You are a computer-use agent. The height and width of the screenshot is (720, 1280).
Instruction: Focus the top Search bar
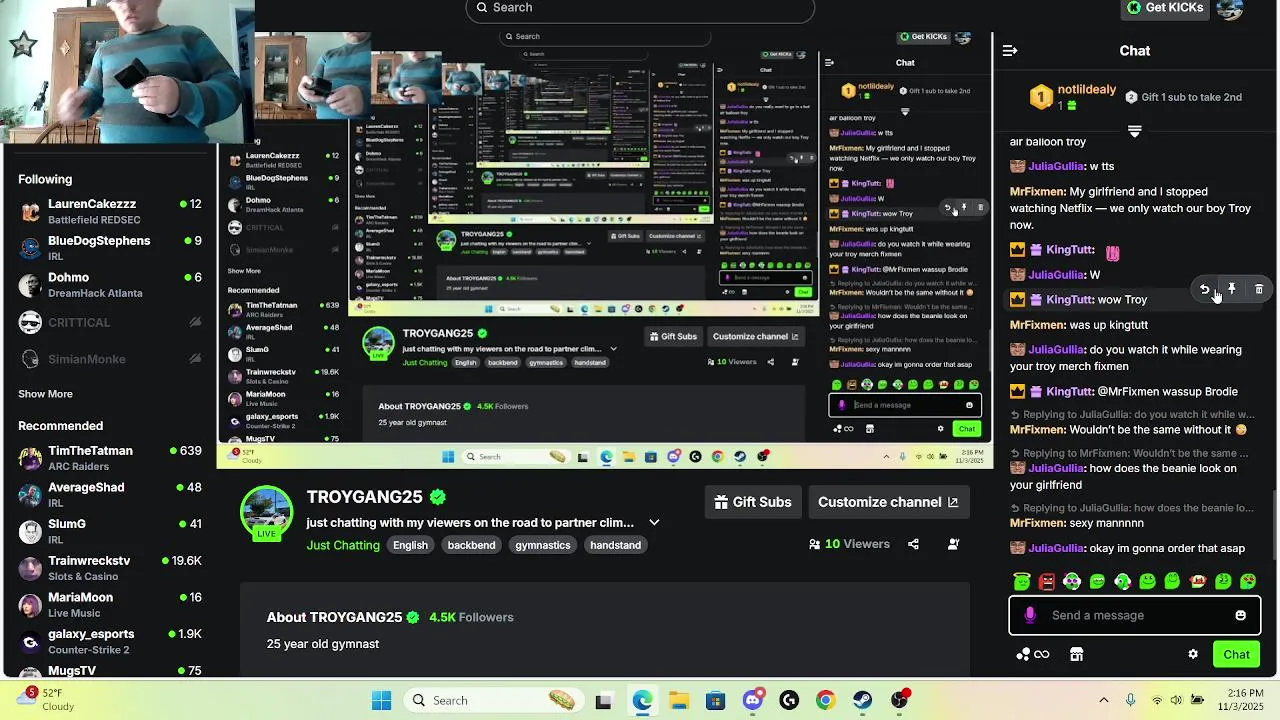[x=640, y=9]
